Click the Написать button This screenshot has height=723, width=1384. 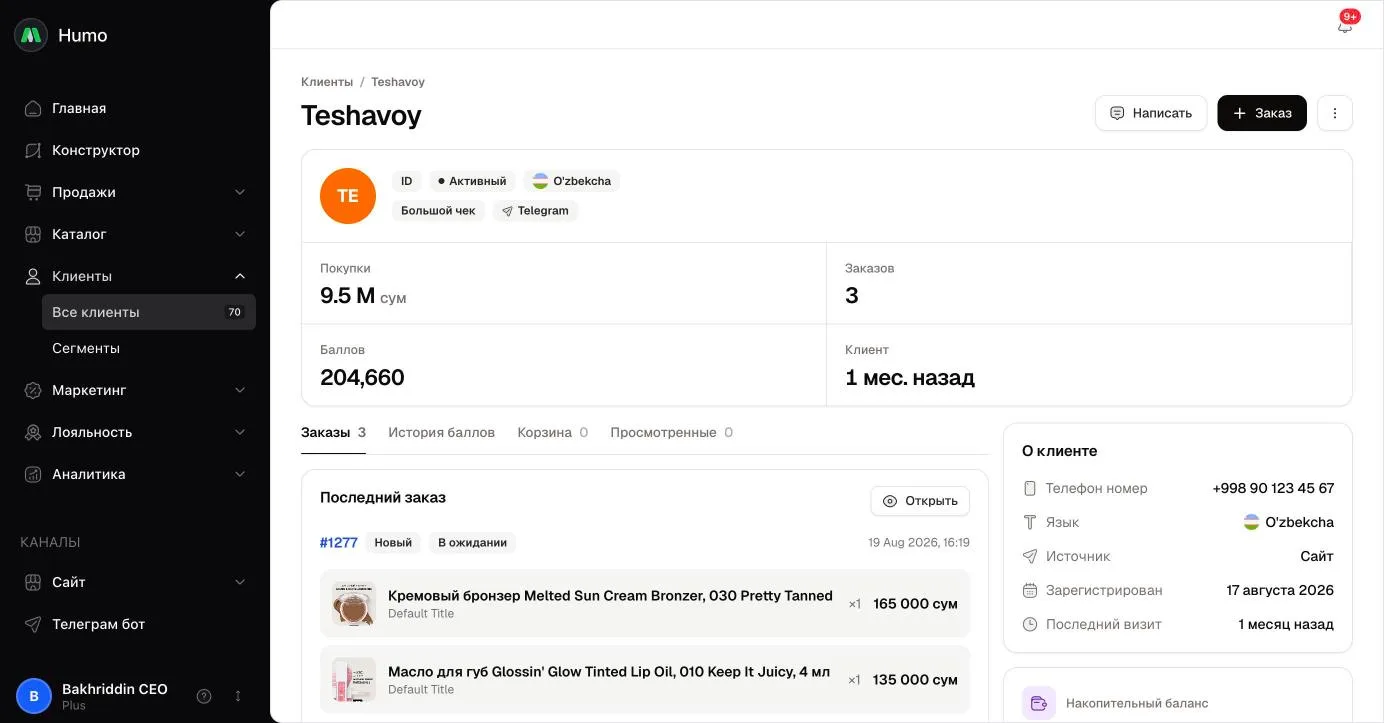coord(1151,113)
